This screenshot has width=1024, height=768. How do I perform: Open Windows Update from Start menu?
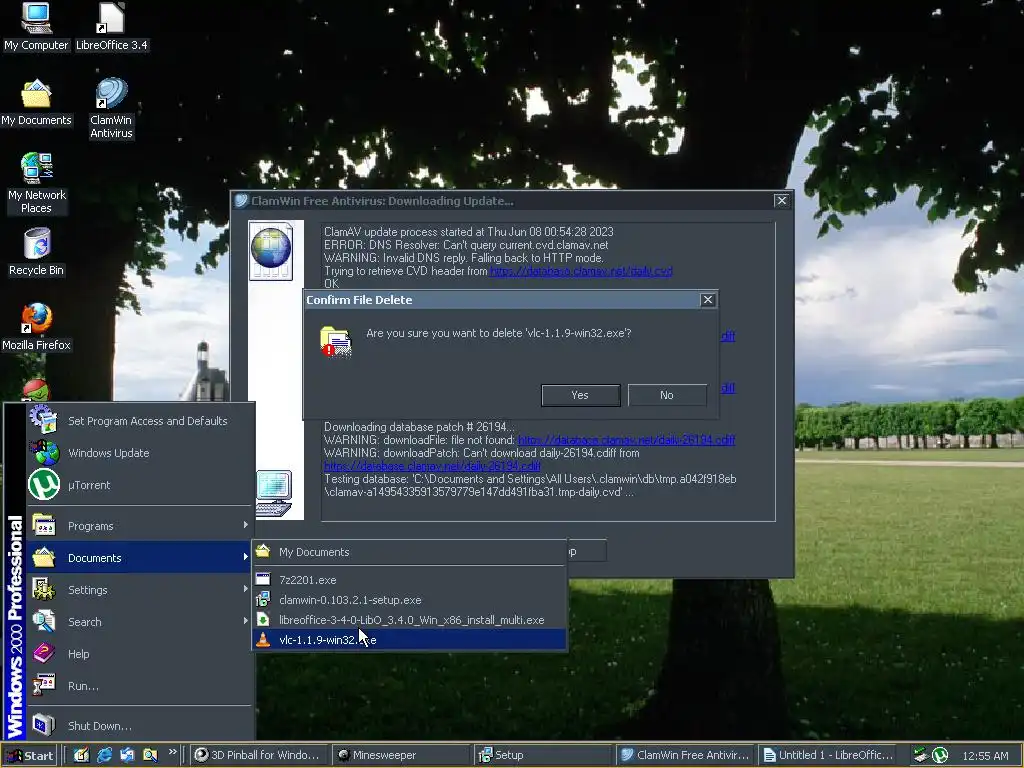(139, 453)
